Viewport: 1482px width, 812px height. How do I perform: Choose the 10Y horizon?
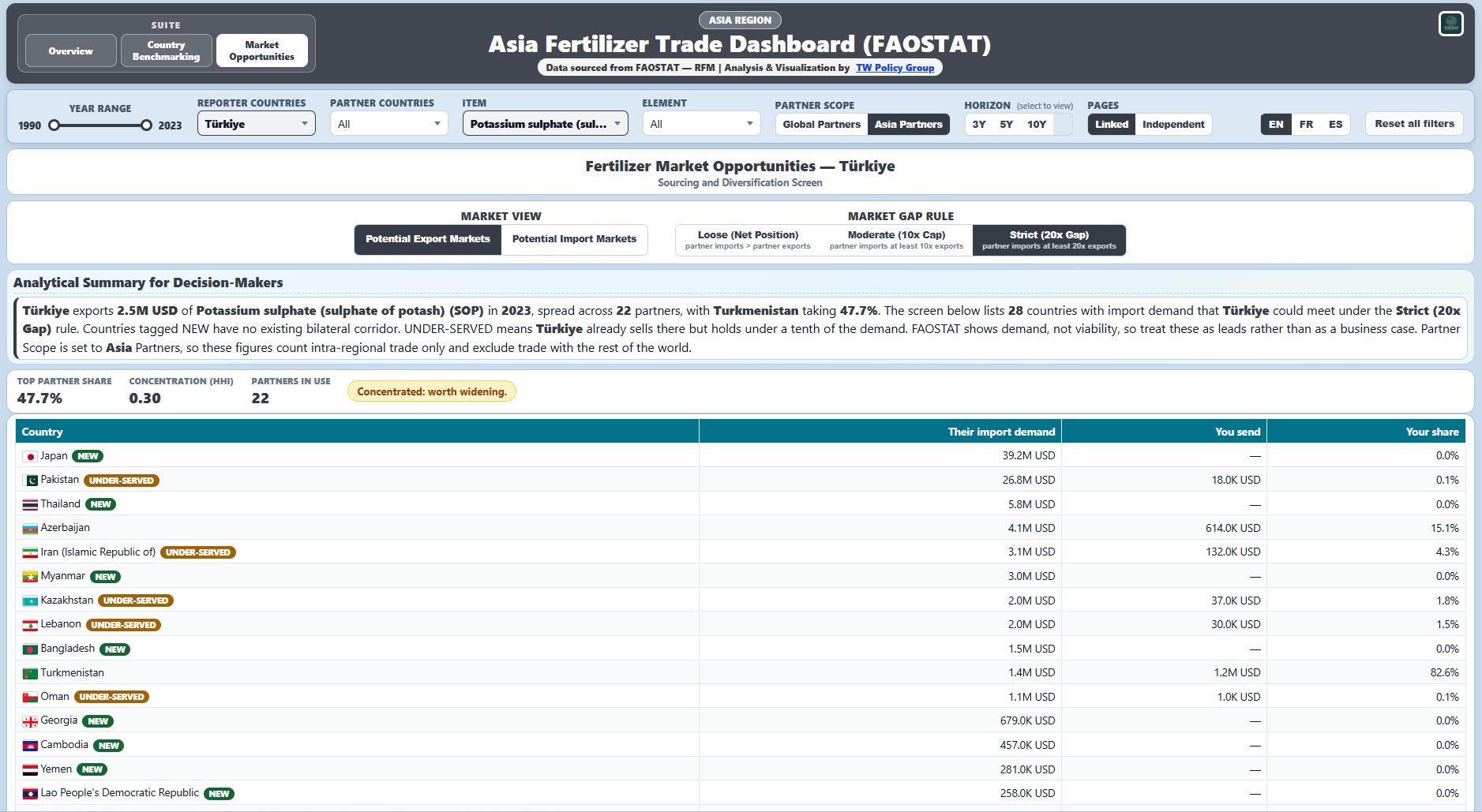click(1037, 125)
